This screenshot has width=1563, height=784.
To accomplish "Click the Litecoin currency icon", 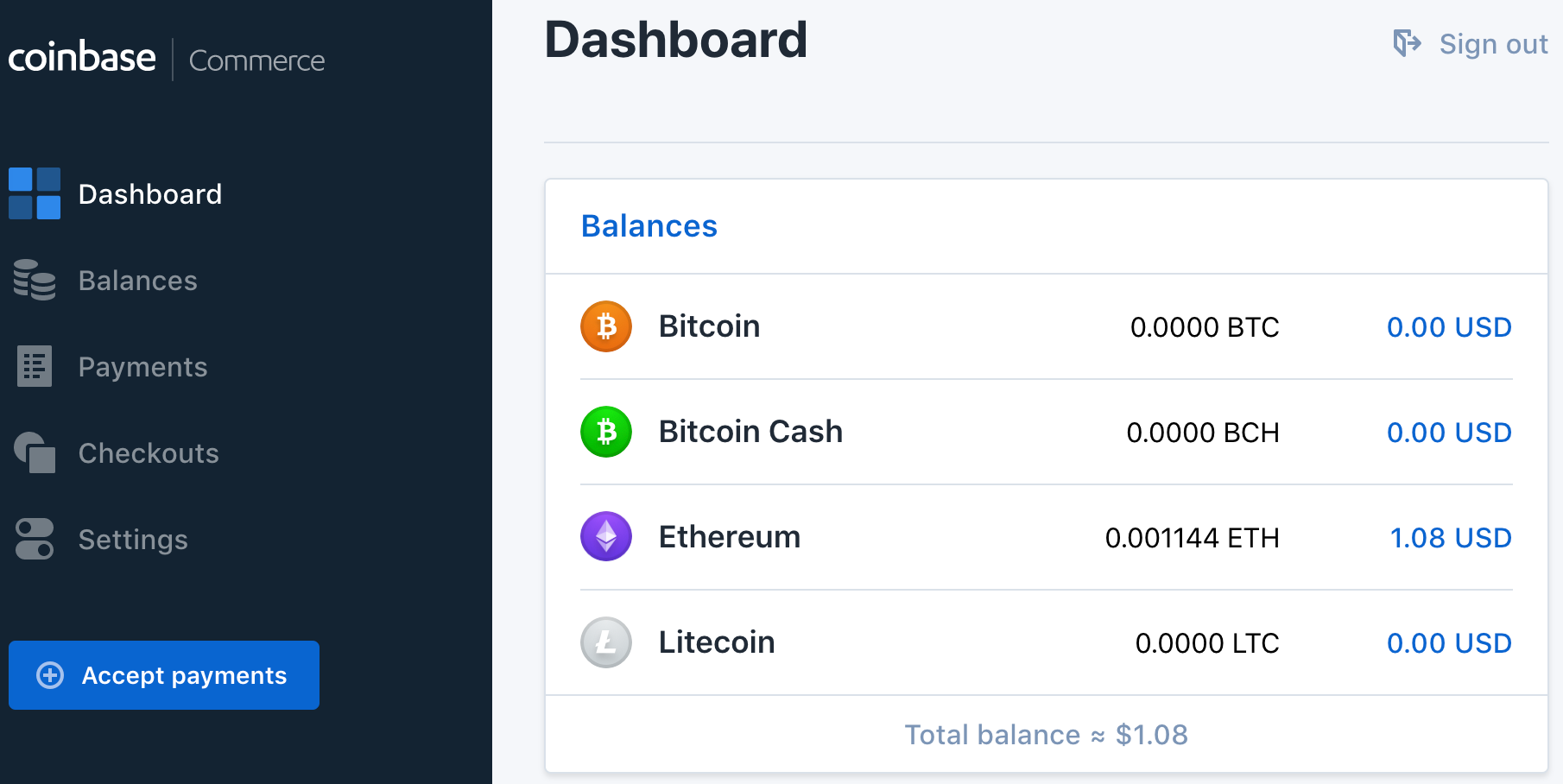I will pos(605,642).
